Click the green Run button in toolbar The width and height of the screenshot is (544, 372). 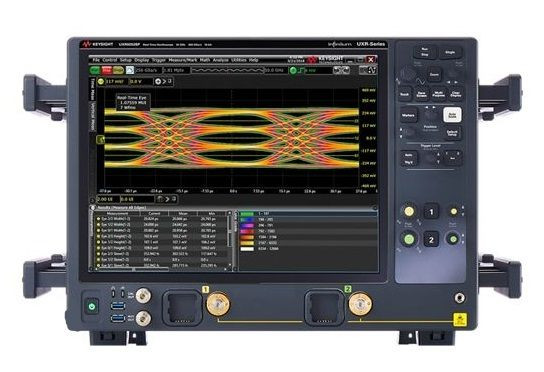tap(95, 70)
